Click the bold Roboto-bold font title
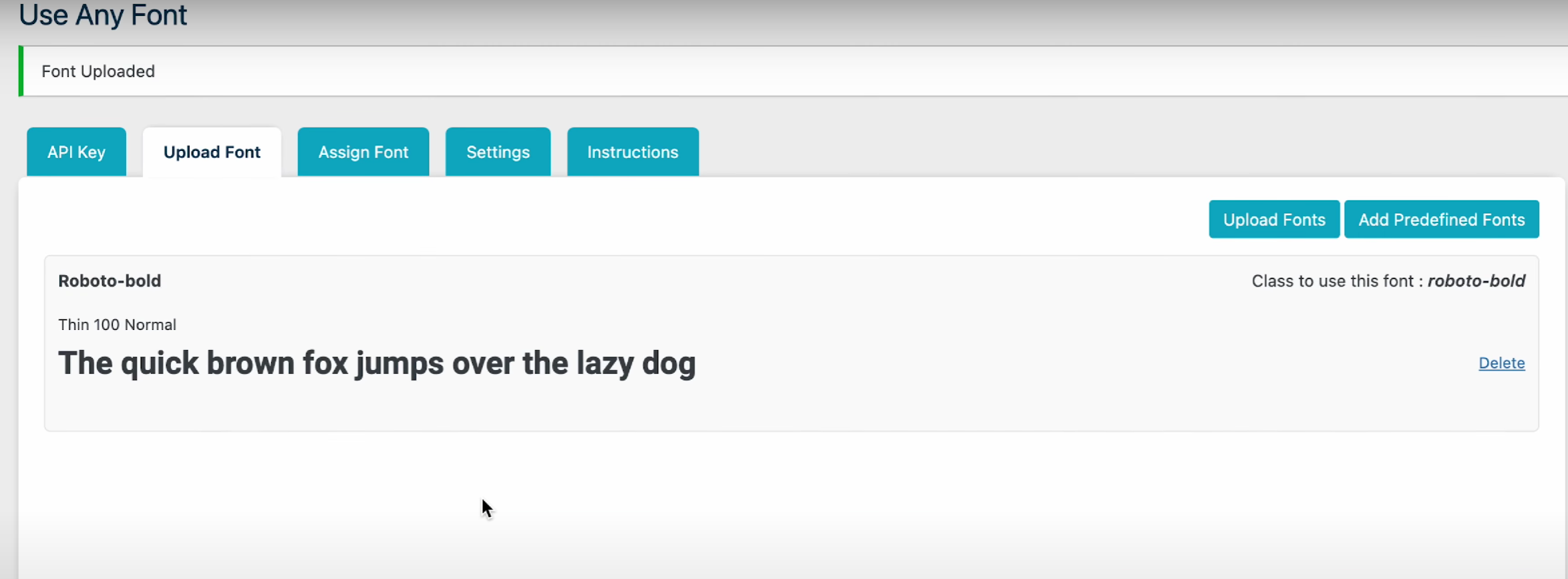This screenshot has height=579, width=1568. pos(110,281)
